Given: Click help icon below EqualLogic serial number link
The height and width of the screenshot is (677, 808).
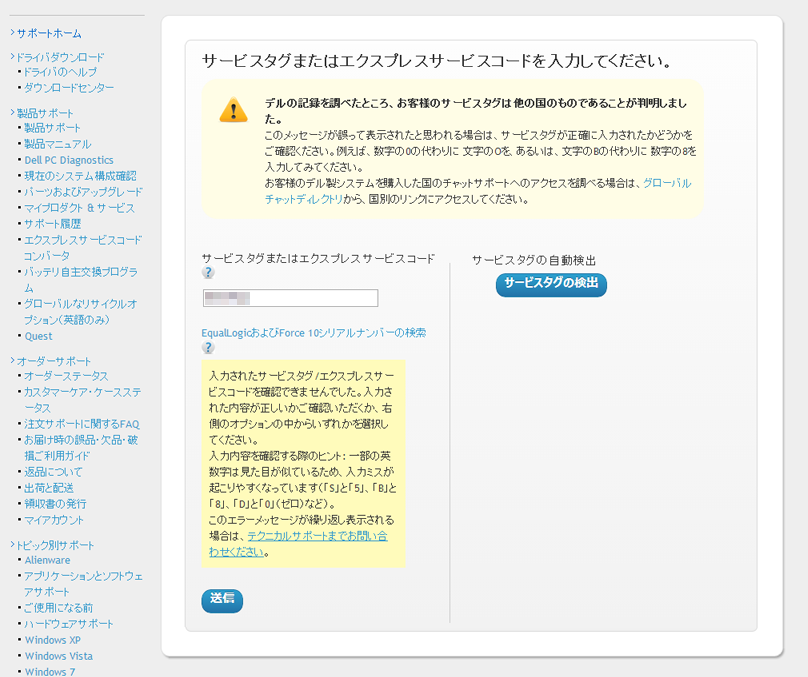Looking at the screenshot, I should tap(208, 348).
